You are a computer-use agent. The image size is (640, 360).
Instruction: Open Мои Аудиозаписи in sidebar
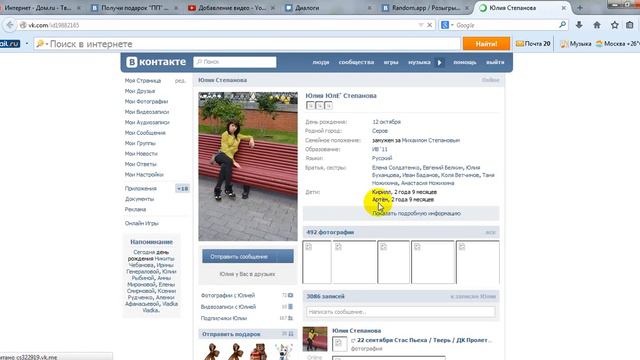147,122
